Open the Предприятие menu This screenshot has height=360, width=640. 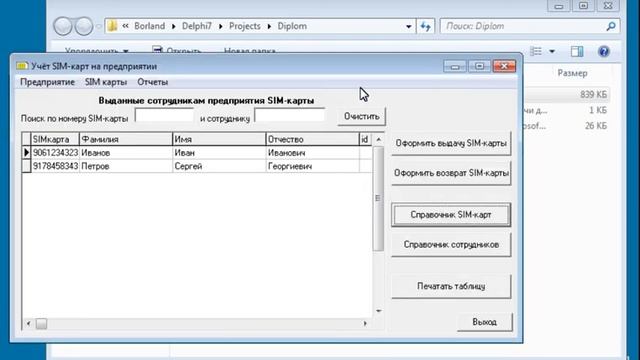click(x=47, y=82)
